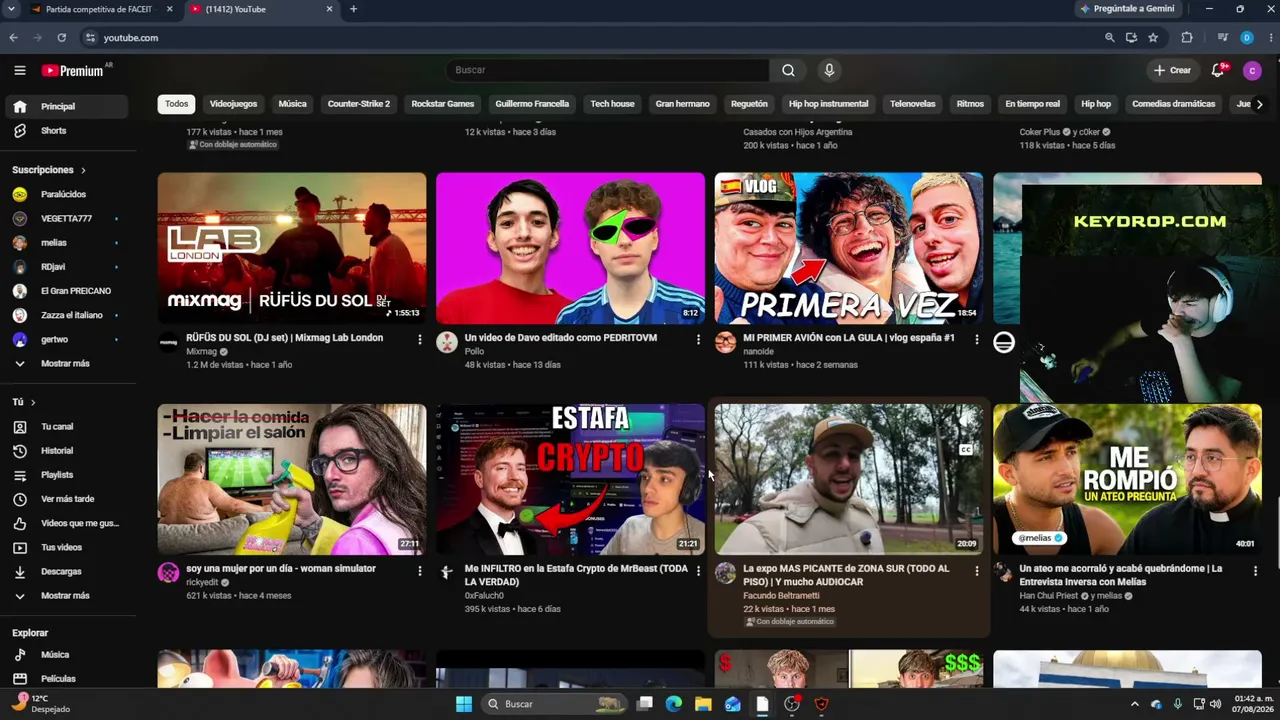Show more category chips with right arrow

(x=1259, y=104)
